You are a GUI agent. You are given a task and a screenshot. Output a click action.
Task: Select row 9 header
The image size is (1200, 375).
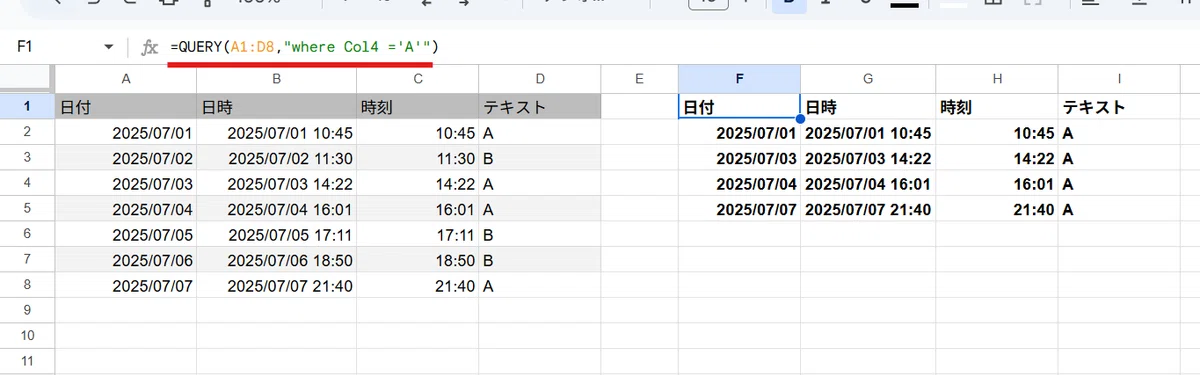pos(27,311)
